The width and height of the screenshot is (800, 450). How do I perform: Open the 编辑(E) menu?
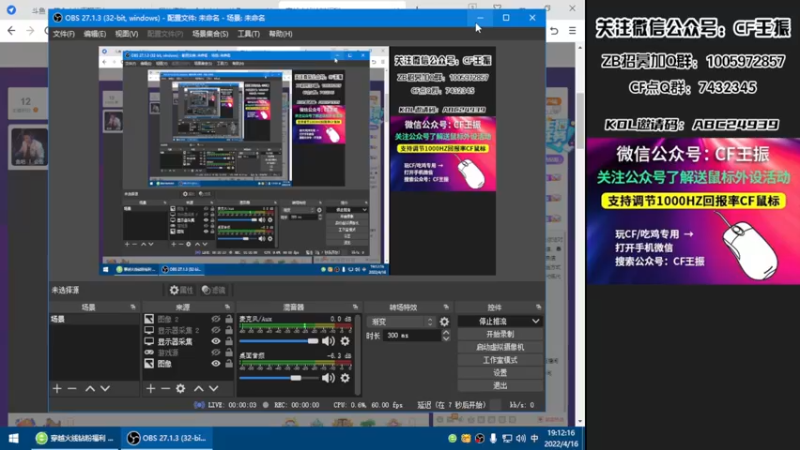click(x=95, y=34)
